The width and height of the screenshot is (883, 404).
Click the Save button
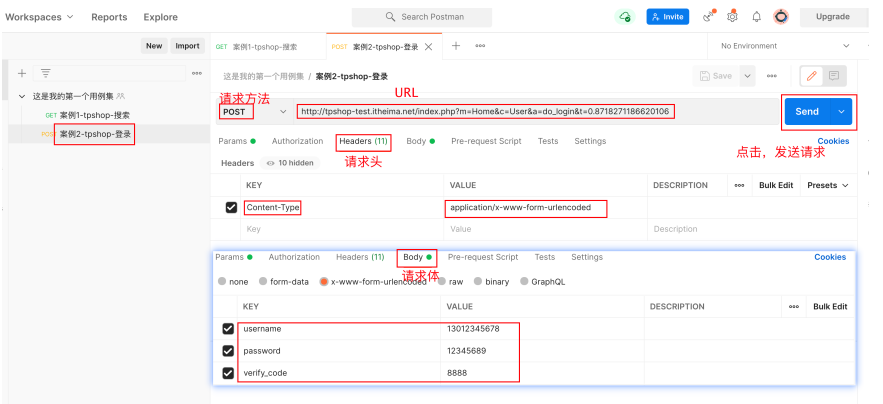pos(716,76)
